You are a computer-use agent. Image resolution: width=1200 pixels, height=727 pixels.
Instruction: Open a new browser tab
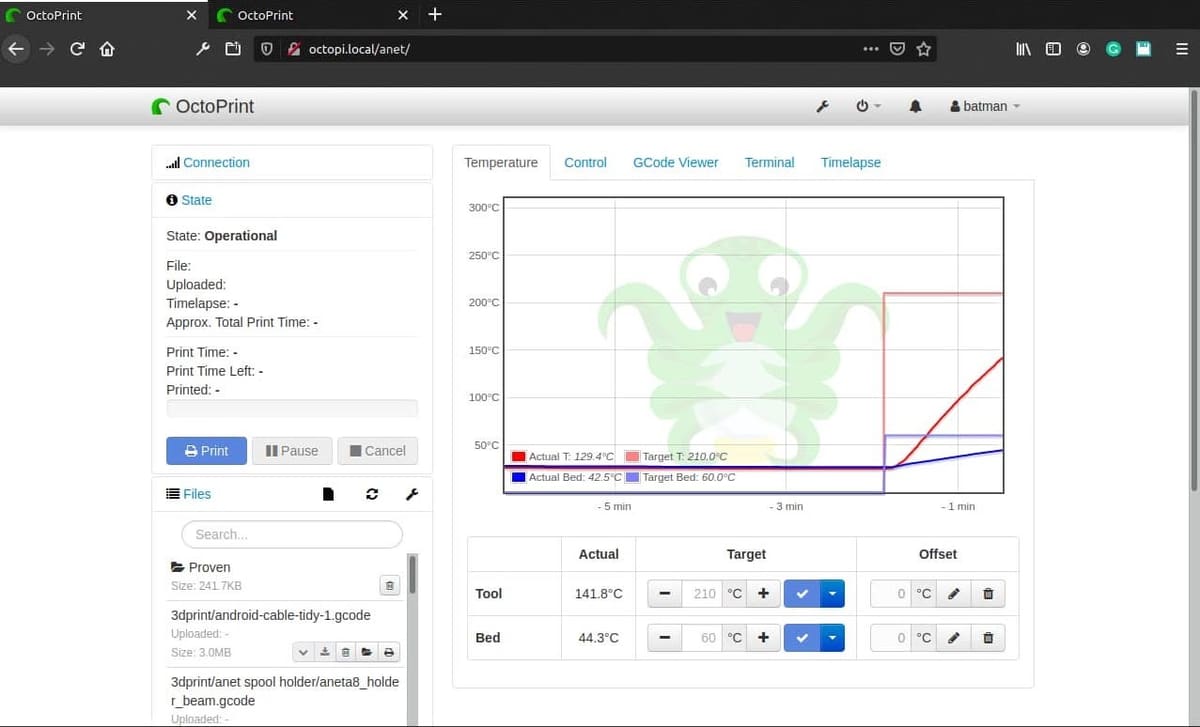434,15
